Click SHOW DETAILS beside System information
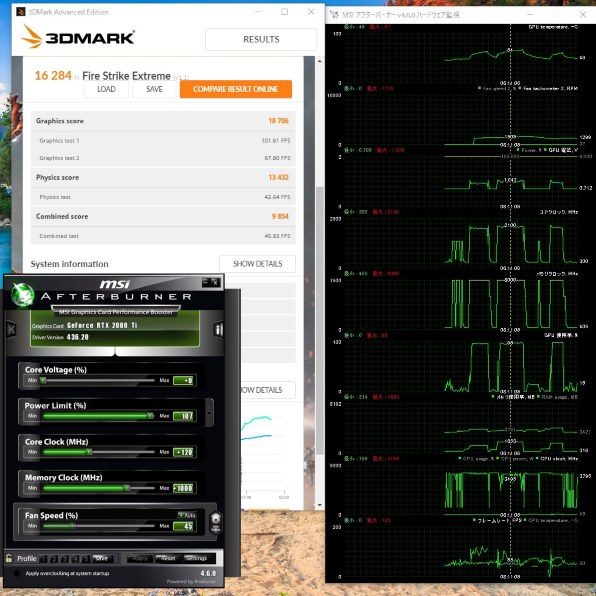The height and width of the screenshot is (596, 596). 257,264
